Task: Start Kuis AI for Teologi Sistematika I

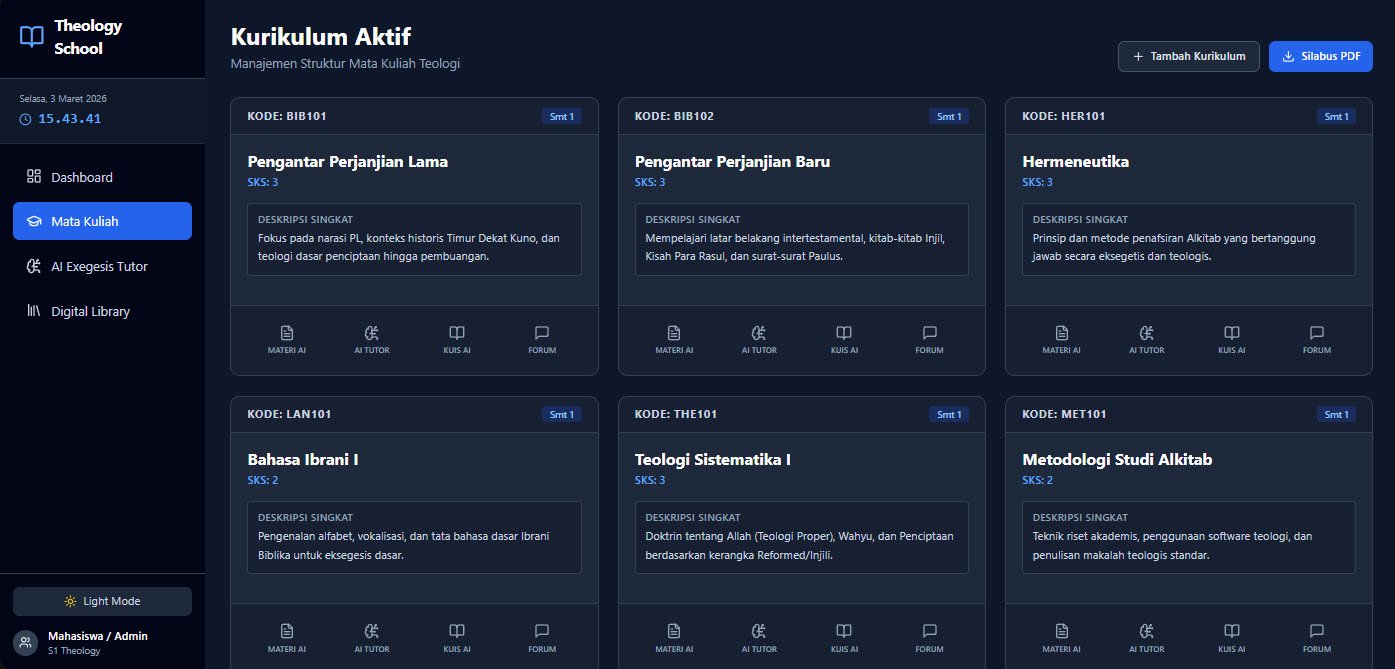Action: [844, 638]
